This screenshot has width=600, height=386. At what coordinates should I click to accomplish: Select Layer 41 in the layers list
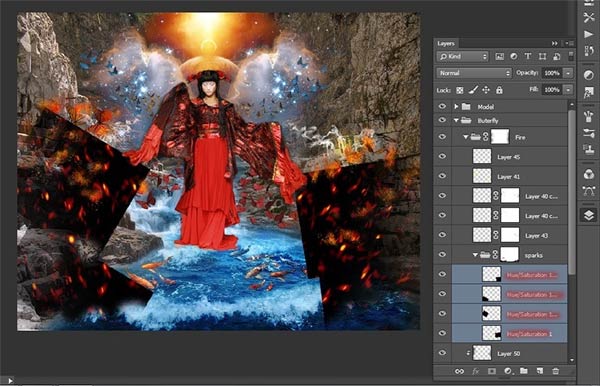(x=509, y=176)
